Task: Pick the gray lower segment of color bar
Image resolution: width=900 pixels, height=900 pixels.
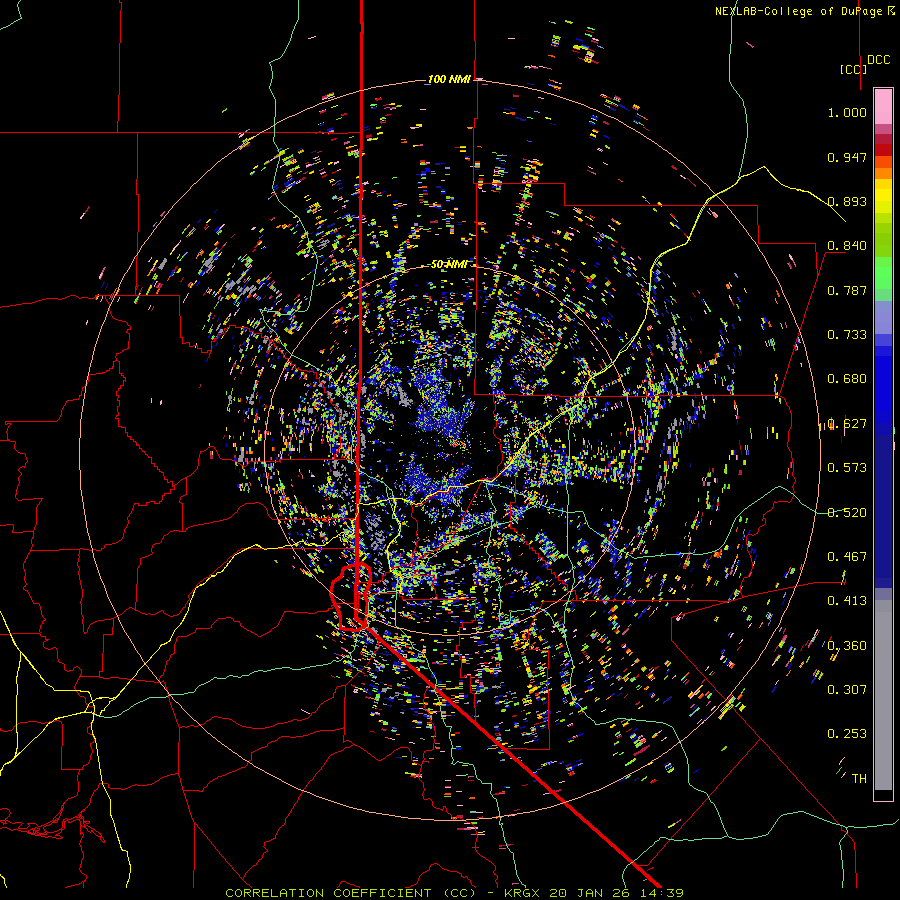Action: coord(883,695)
